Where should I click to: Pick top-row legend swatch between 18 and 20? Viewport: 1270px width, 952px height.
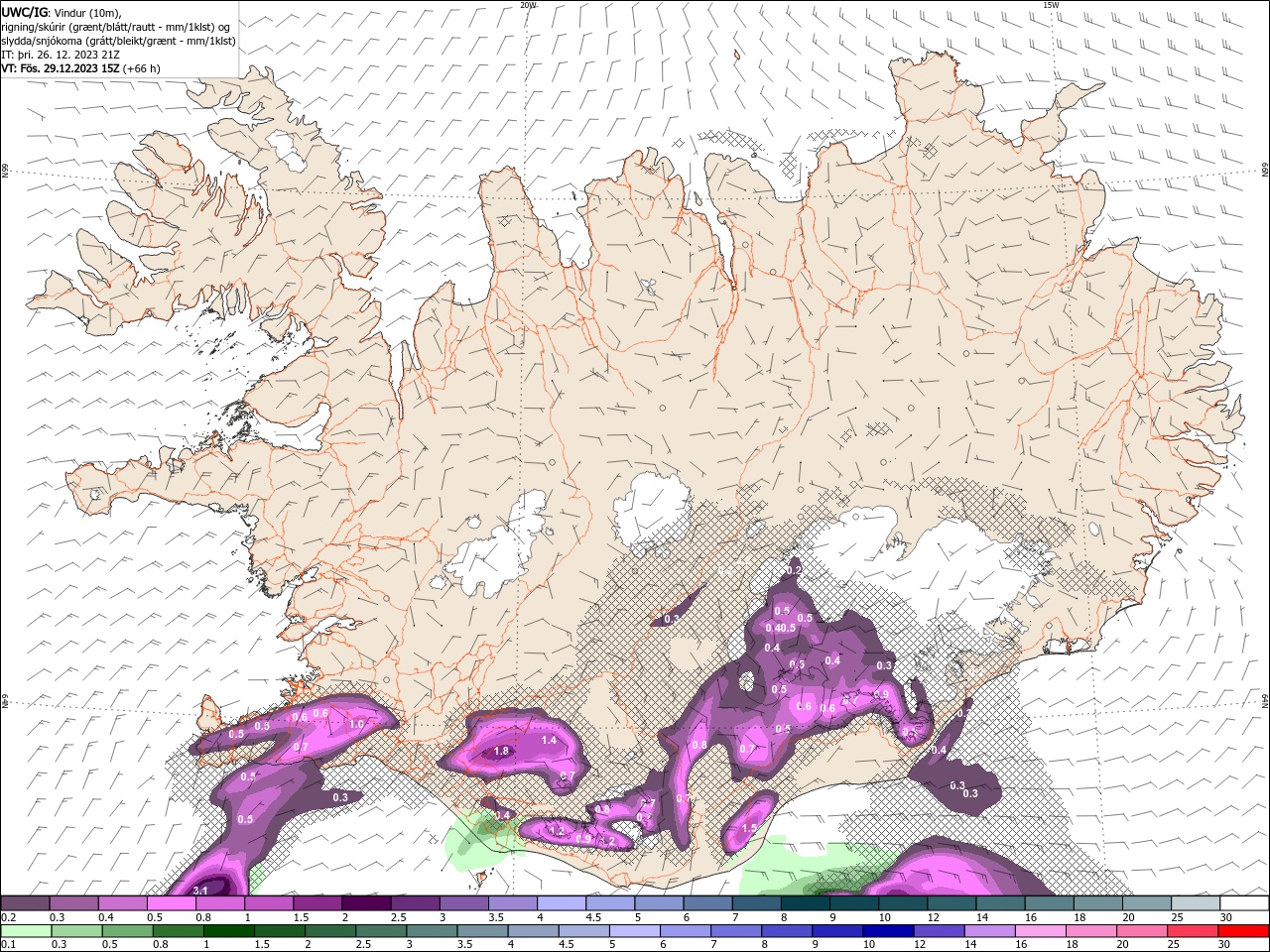[x=1098, y=903]
